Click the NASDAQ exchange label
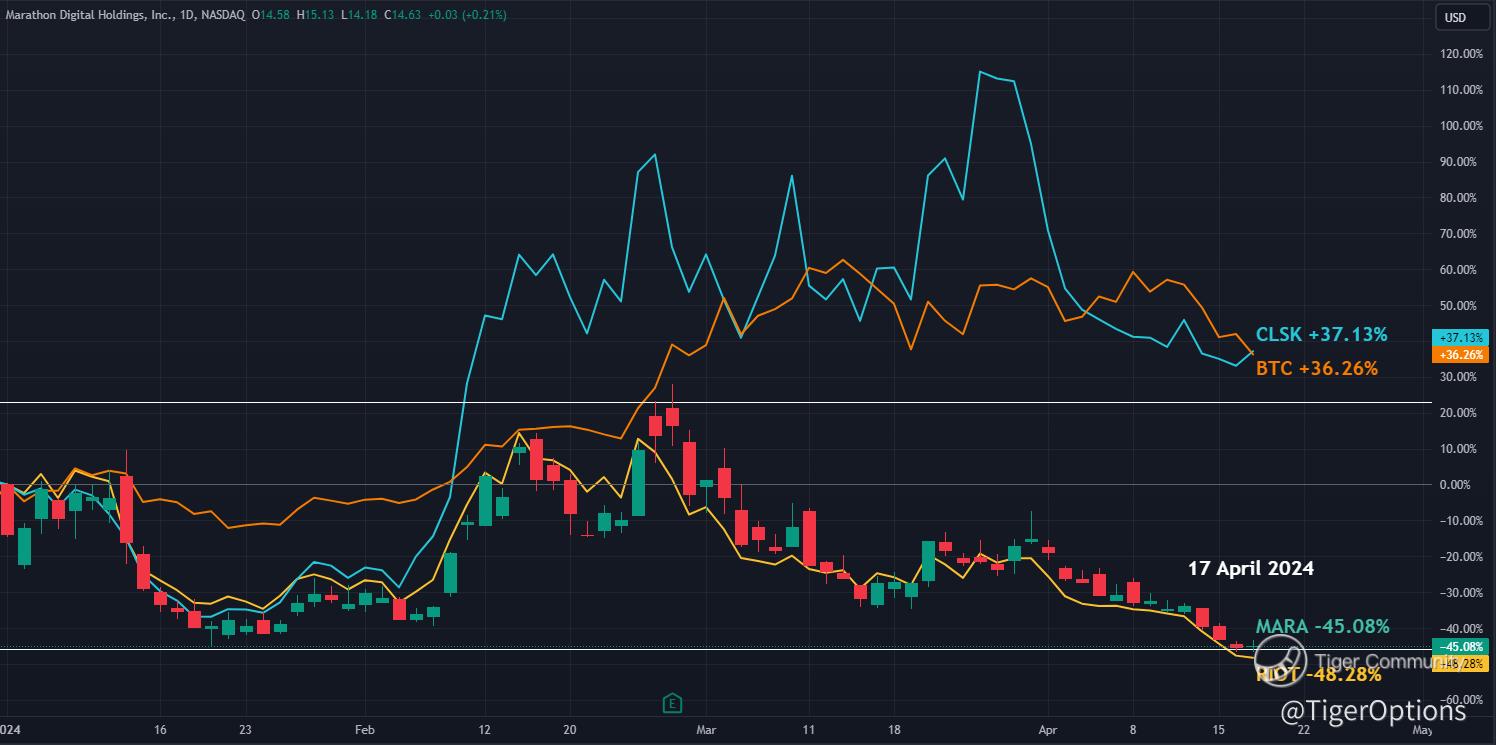The image size is (1496, 745). click(x=222, y=15)
